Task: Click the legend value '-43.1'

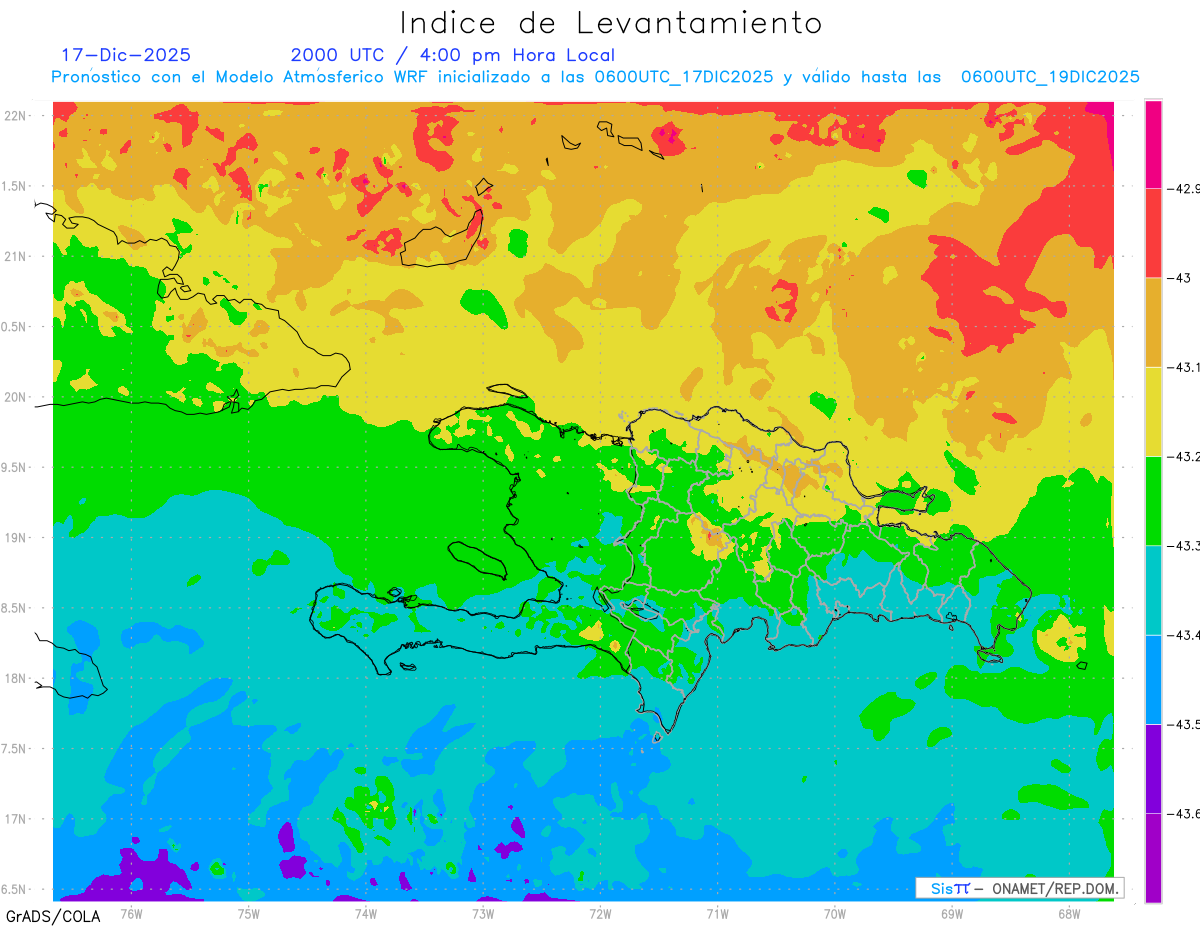Action: click(1184, 368)
